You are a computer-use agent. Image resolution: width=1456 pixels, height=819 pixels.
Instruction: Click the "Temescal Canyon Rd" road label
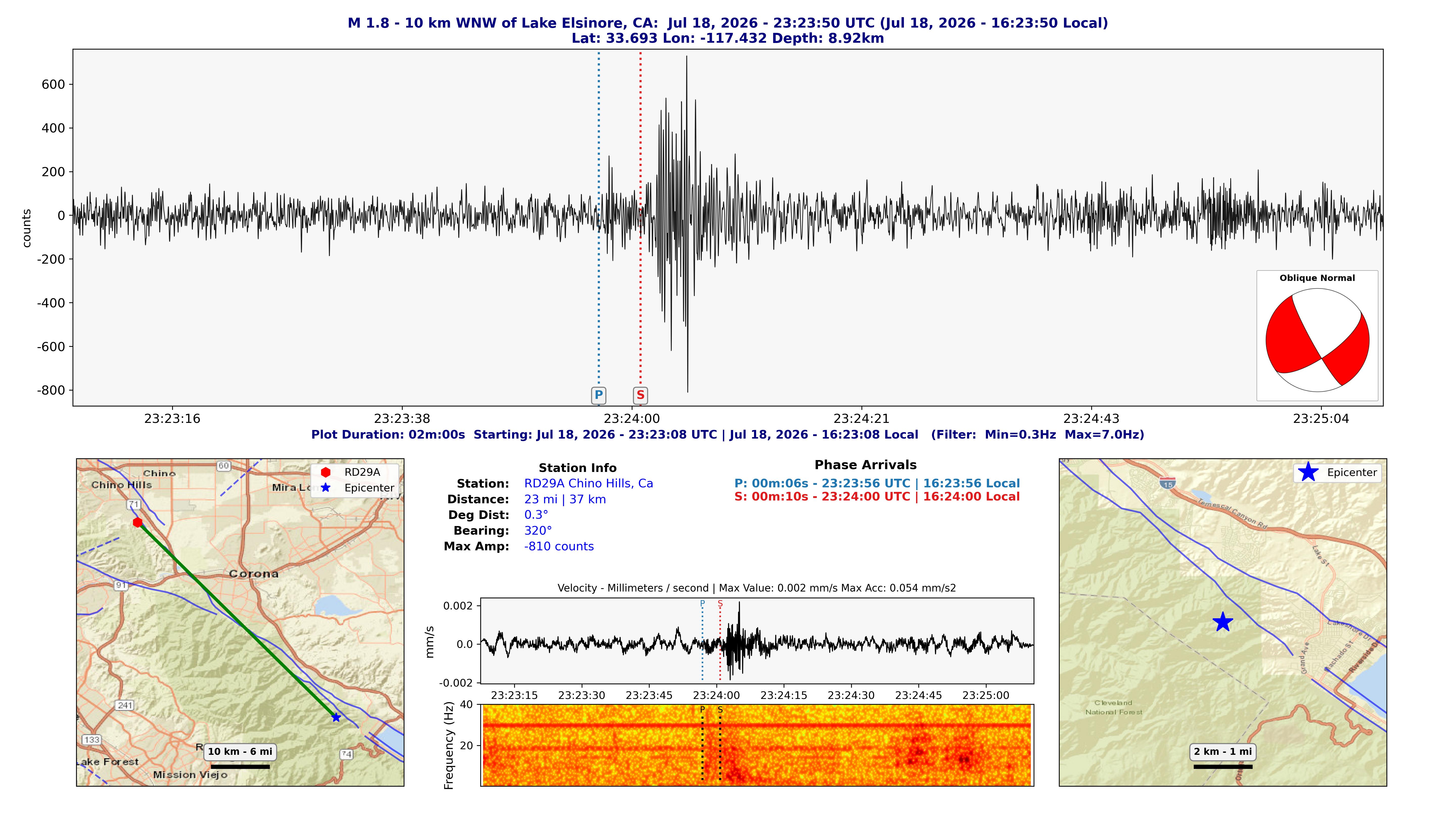tap(1232, 514)
